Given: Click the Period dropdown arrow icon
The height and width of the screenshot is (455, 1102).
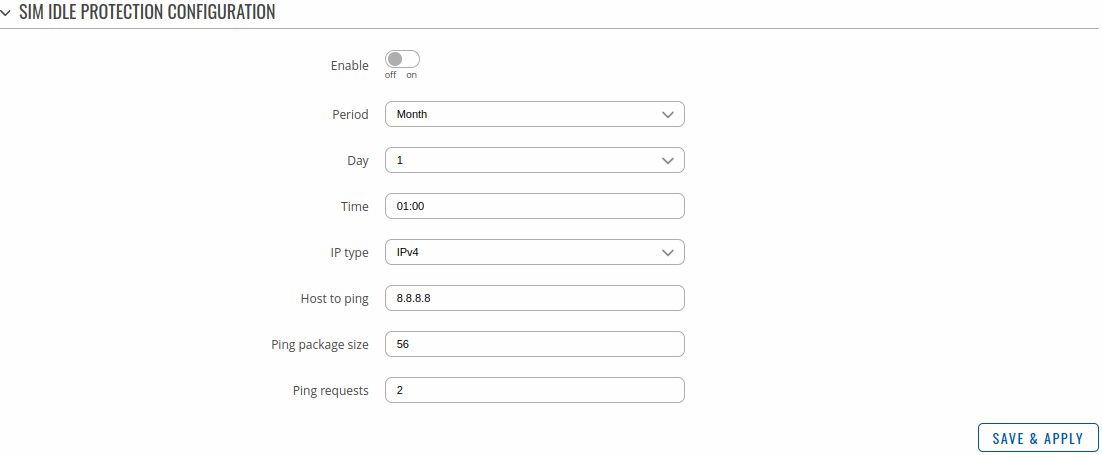Looking at the screenshot, I should (x=668, y=114).
